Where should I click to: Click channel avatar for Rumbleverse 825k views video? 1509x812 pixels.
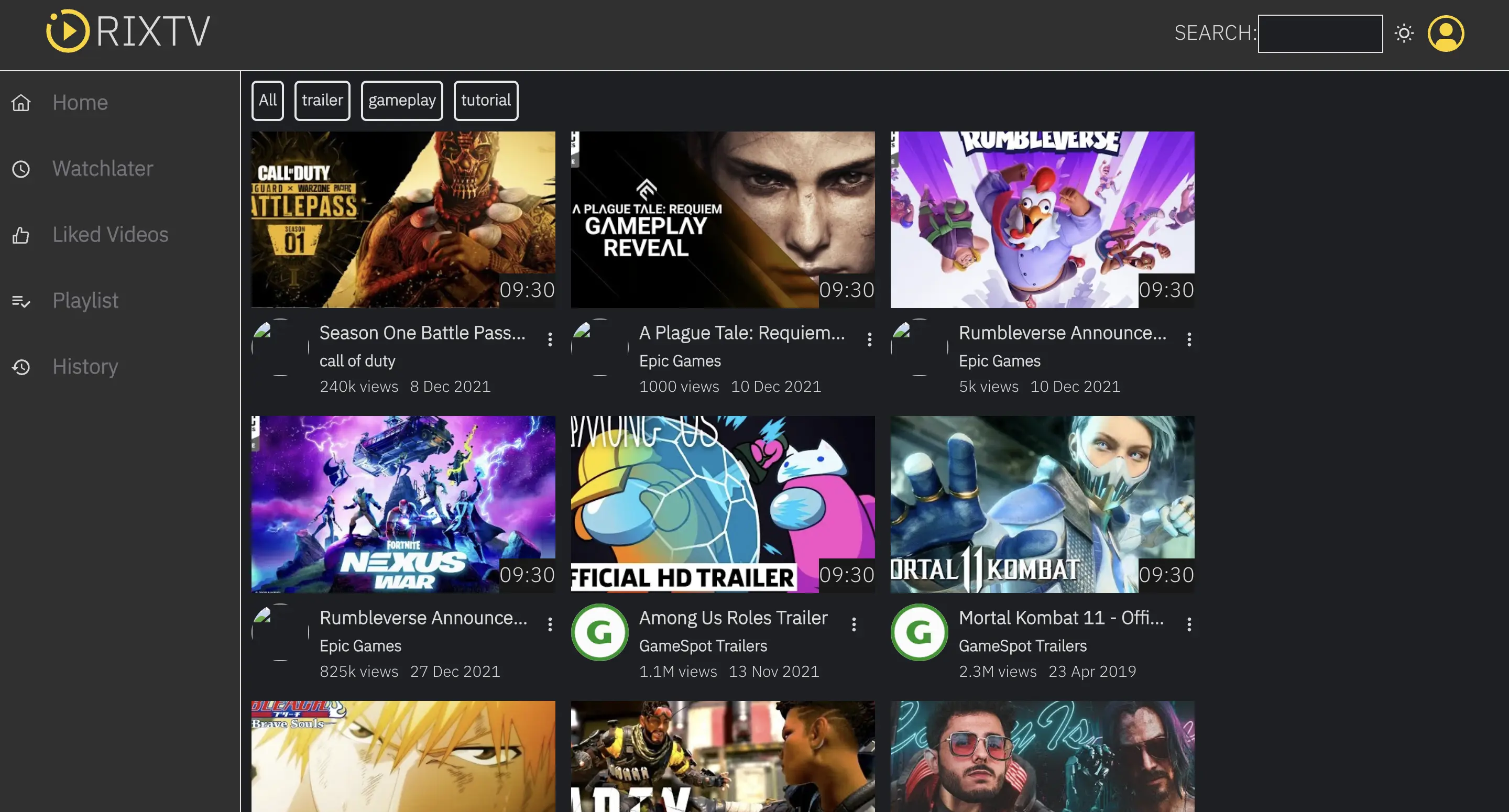coord(280,632)
